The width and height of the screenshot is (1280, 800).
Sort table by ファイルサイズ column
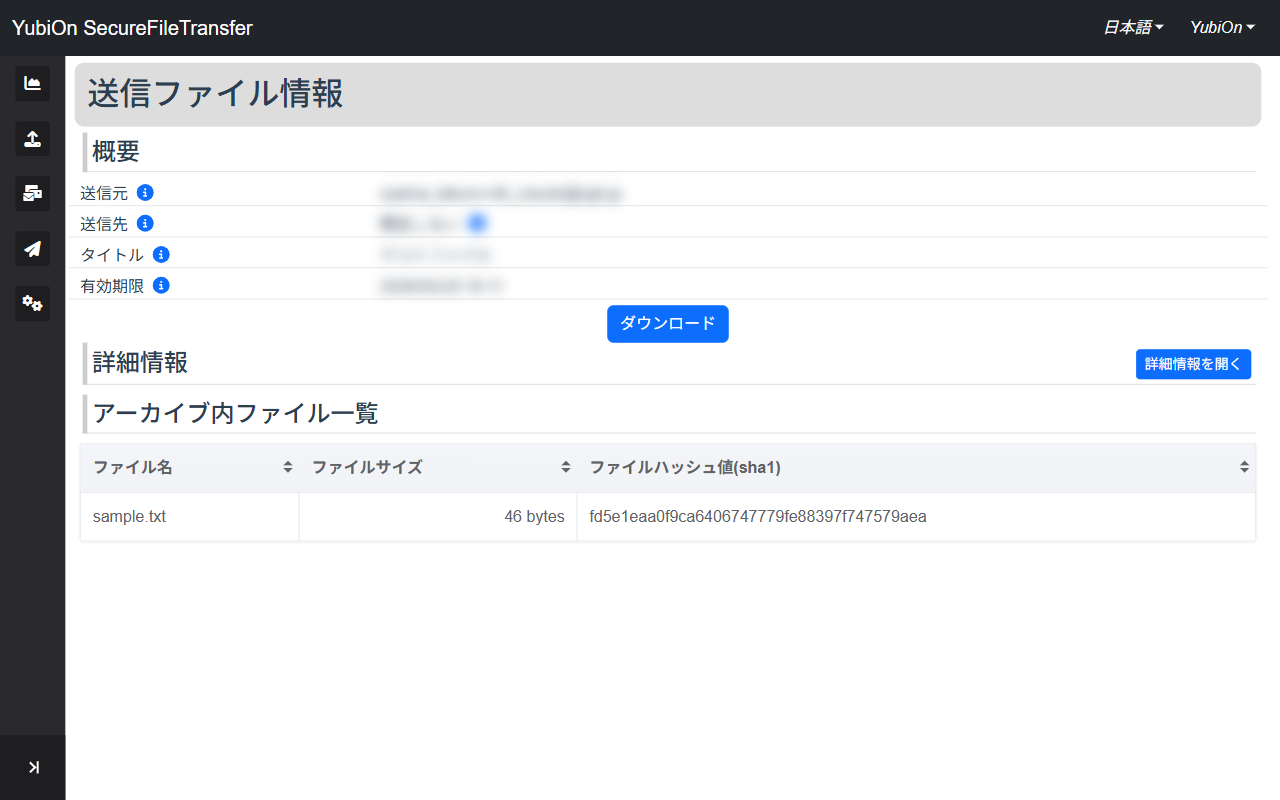click(x=438, y=467)
